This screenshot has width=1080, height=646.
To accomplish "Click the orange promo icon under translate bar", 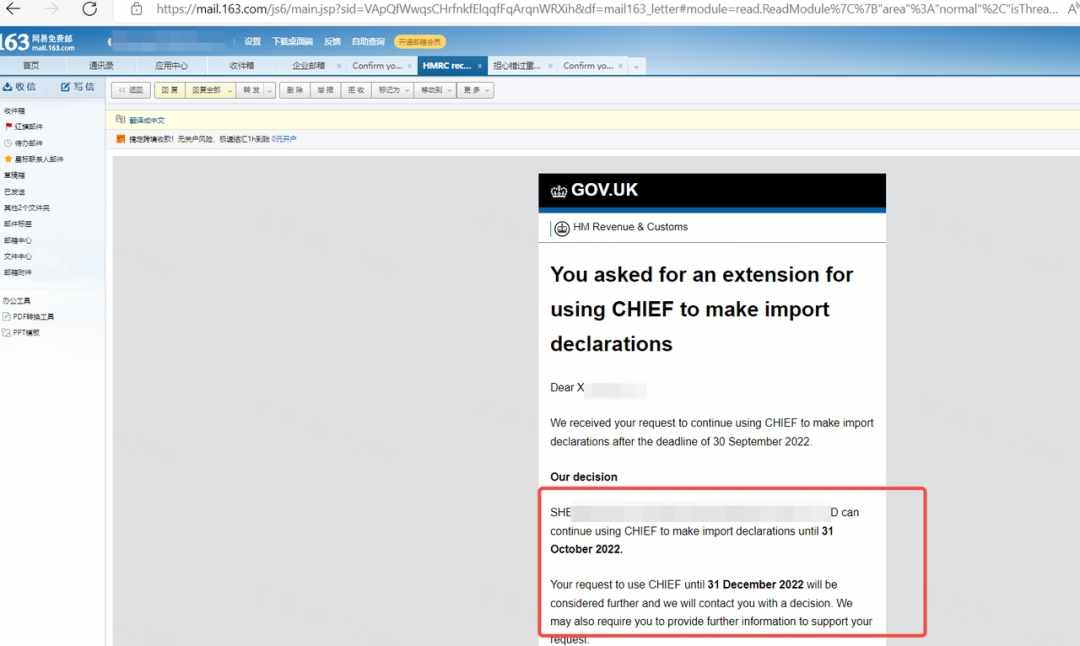I will (121, 138).
